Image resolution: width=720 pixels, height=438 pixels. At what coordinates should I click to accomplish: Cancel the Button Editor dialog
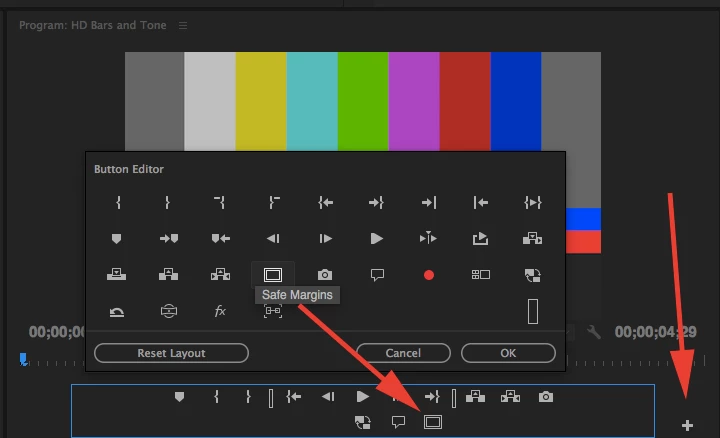point(403,353)
